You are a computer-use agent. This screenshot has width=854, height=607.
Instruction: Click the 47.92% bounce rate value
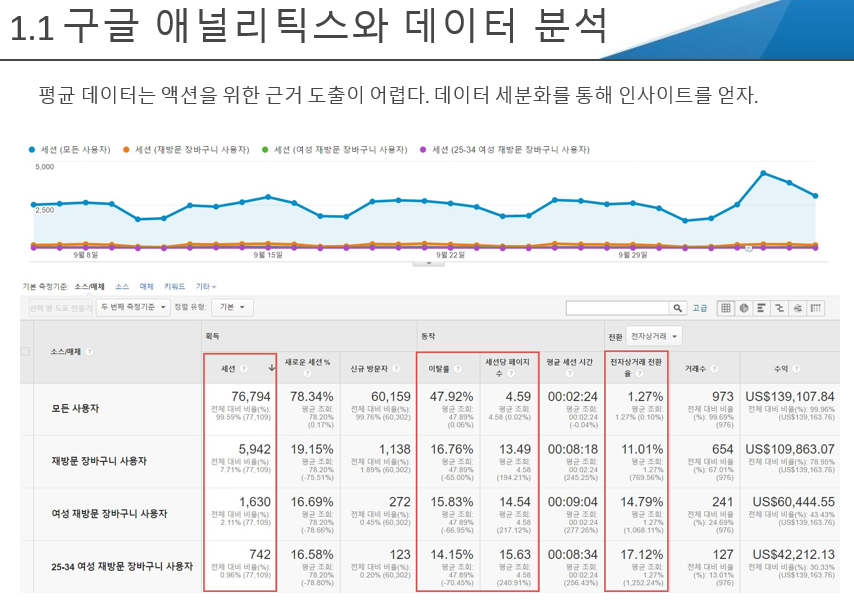[x=452, y=397]
